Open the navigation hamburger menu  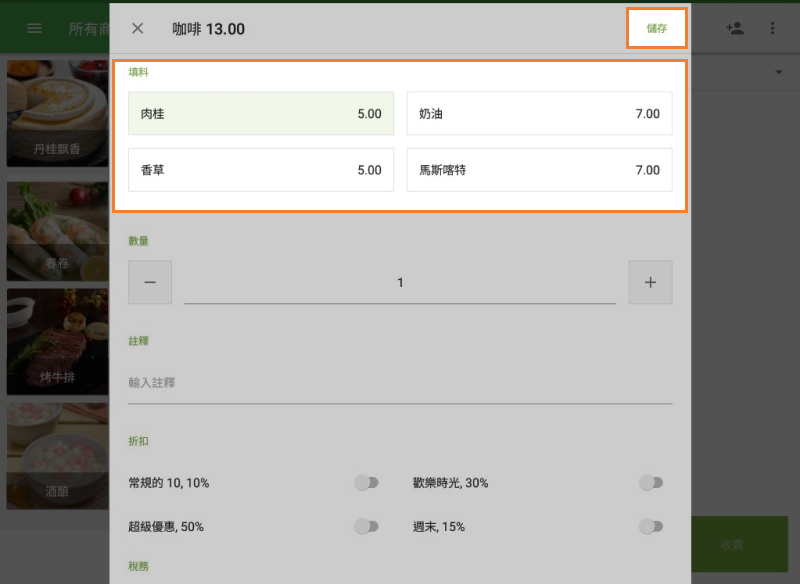tap(35, 27)
